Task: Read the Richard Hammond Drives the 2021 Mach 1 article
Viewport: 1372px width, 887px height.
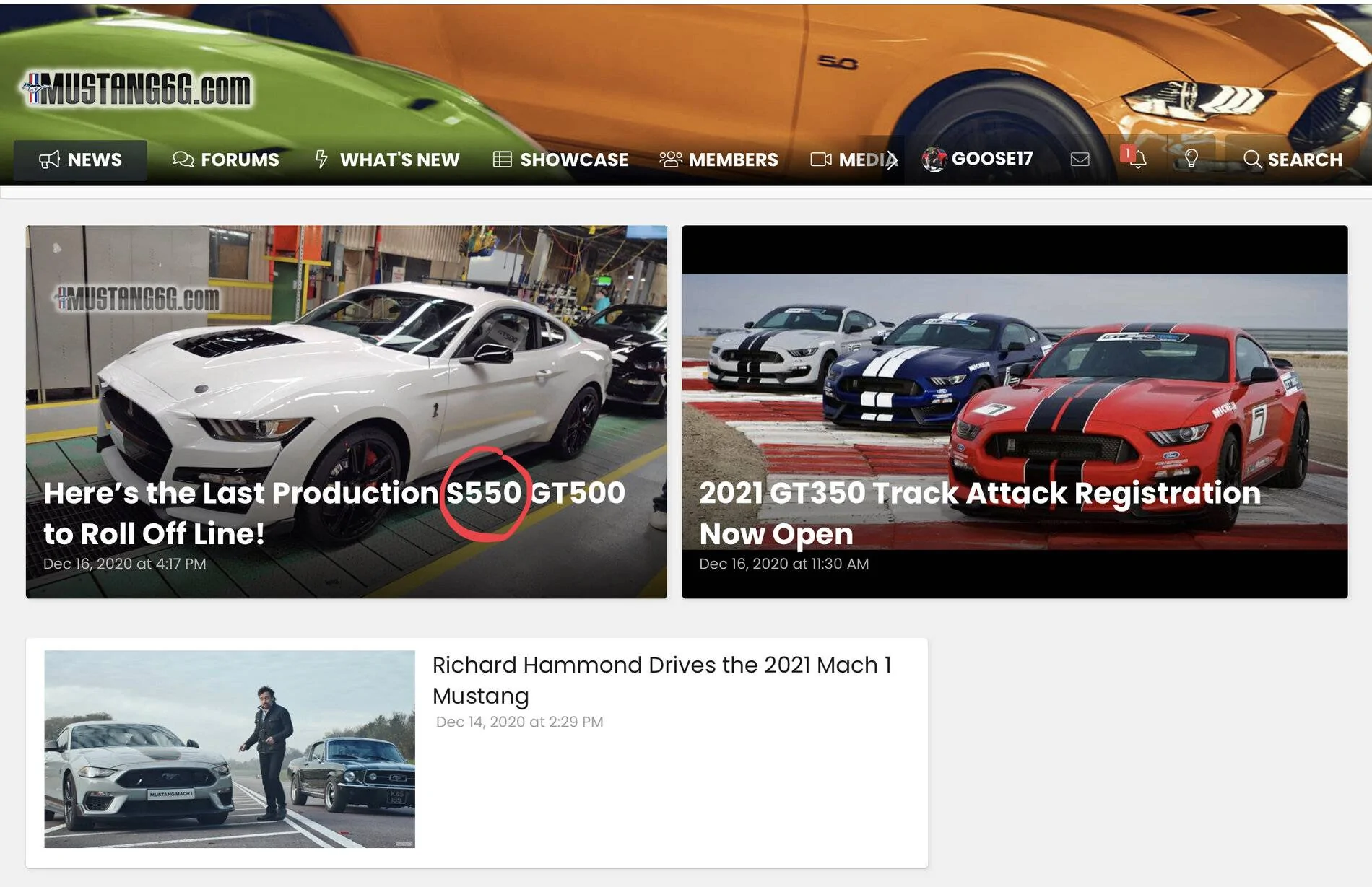Action: pyautogui.click(x=661, y=680)
